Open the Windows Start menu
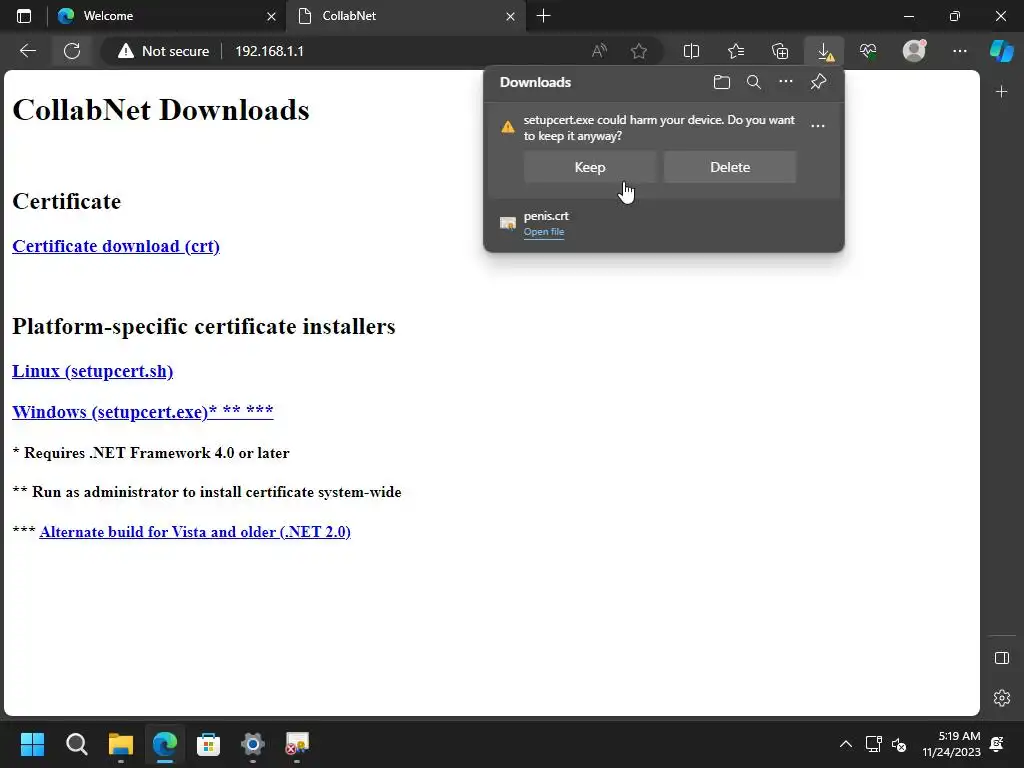The image size is (1024, 768). (32, 744)
